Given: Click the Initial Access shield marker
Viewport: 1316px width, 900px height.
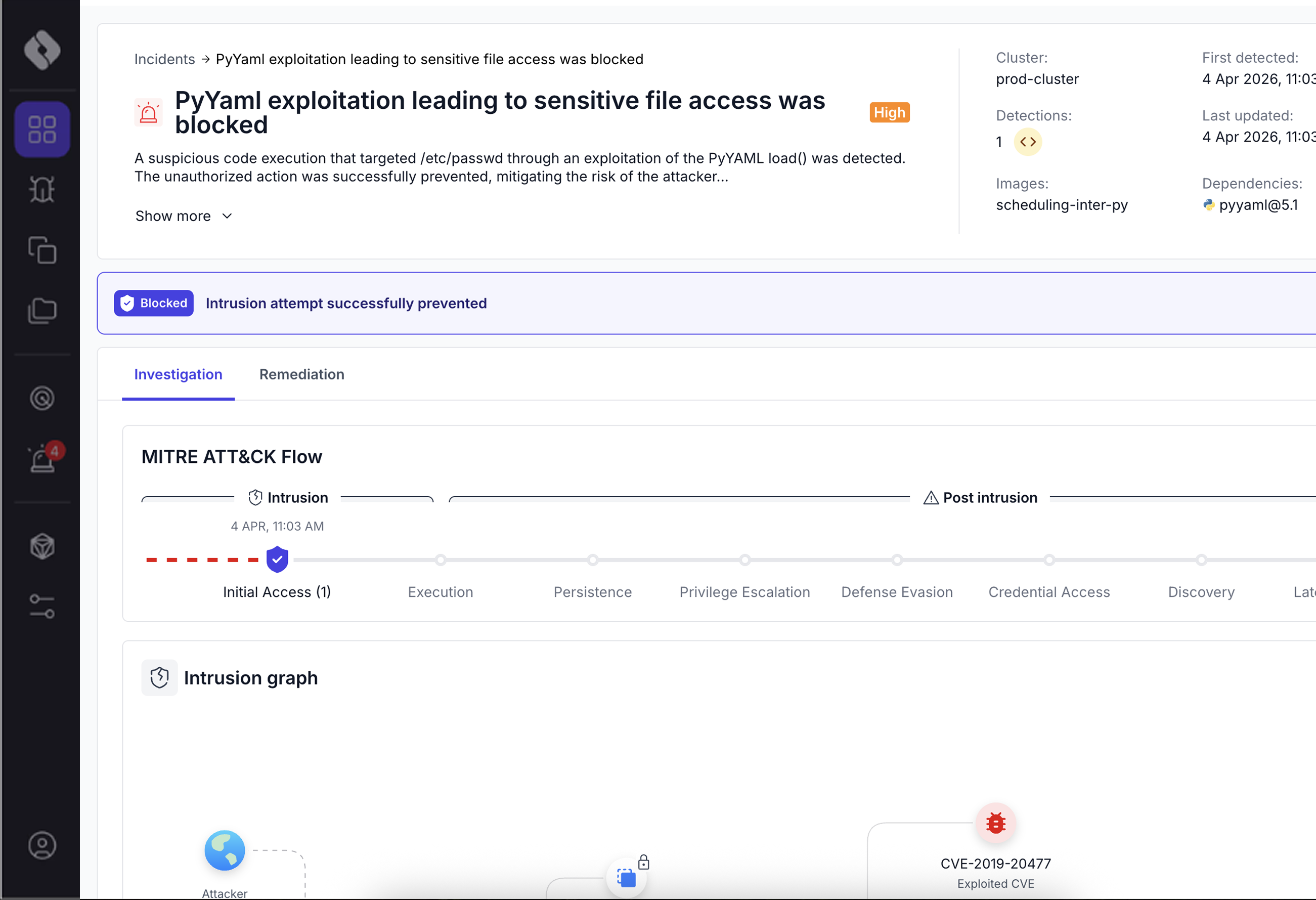Looking at the screenshot, I should tap(278, 560).
